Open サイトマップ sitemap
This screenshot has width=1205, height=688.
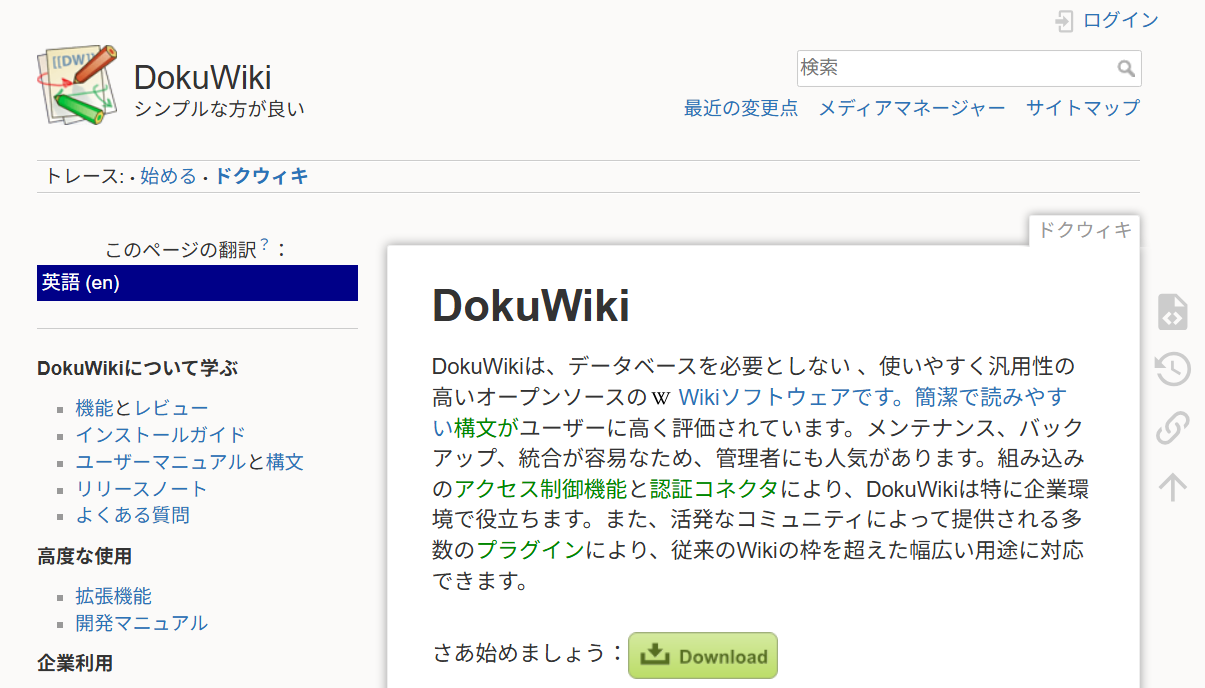click(x=1083, y=108)
